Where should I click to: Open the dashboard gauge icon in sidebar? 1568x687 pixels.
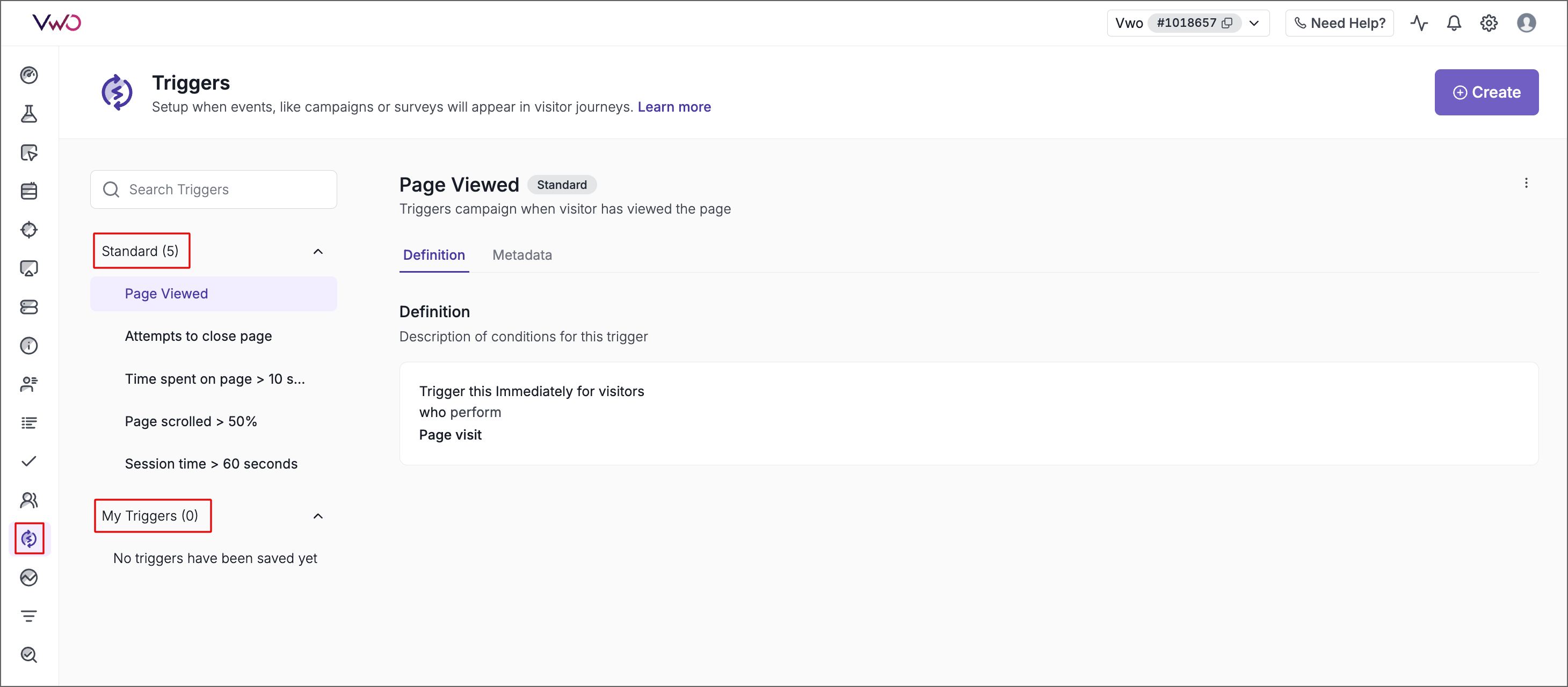[28, 75]
